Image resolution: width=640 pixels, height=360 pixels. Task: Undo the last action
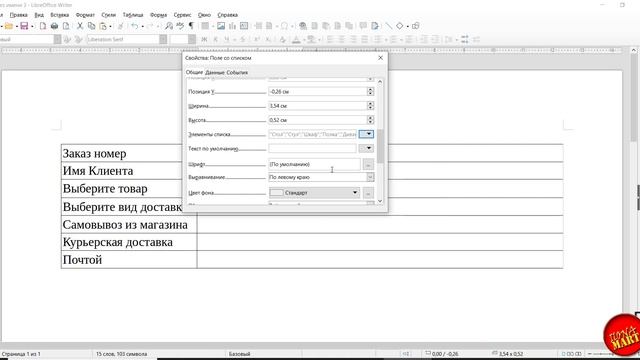click(135, 26)
